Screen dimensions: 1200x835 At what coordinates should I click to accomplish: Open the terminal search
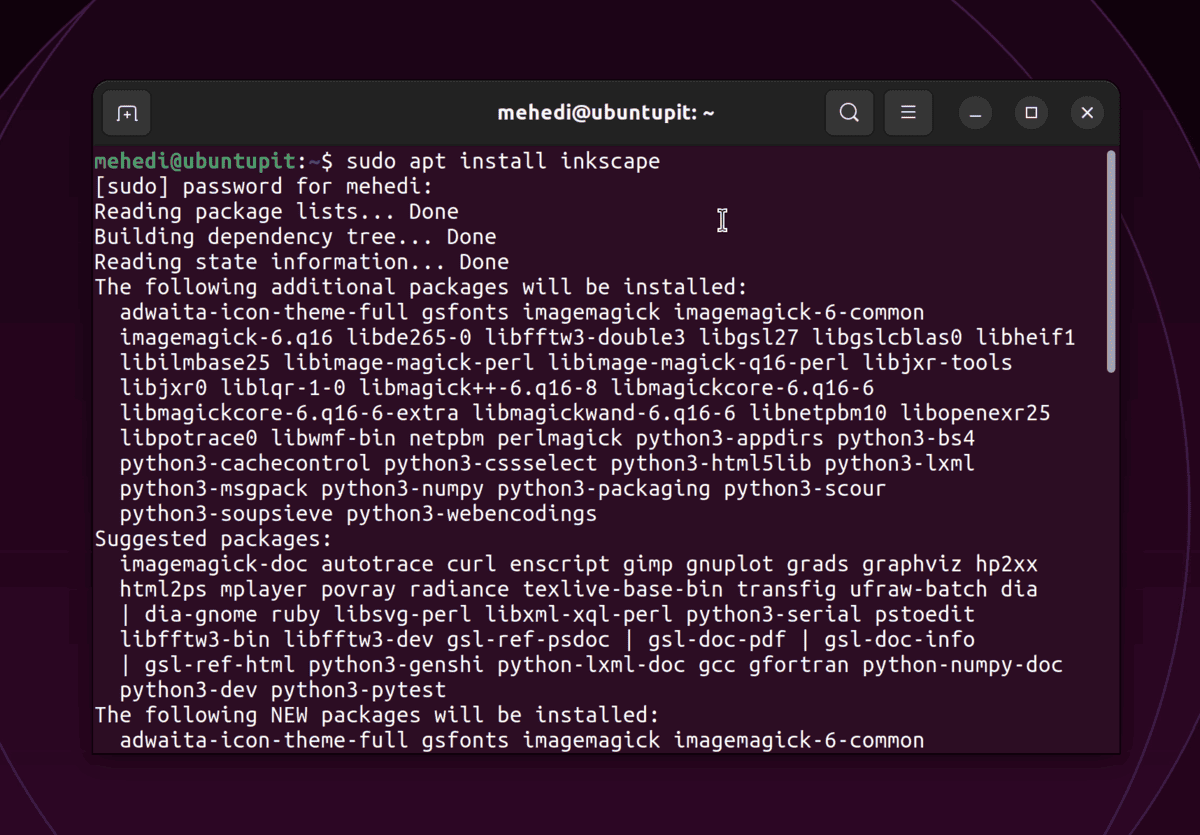849,113
